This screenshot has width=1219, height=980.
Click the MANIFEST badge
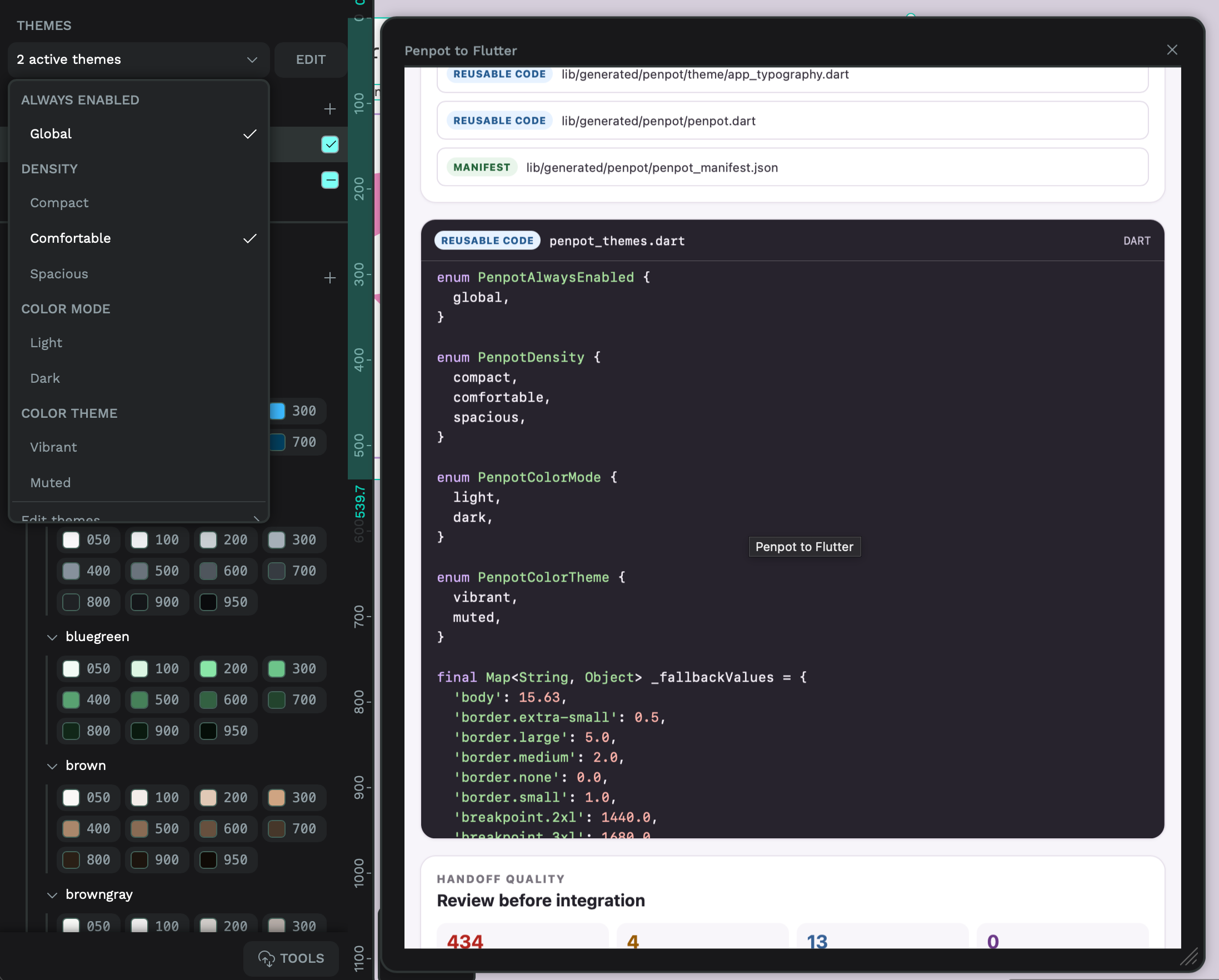click(482, 167)
